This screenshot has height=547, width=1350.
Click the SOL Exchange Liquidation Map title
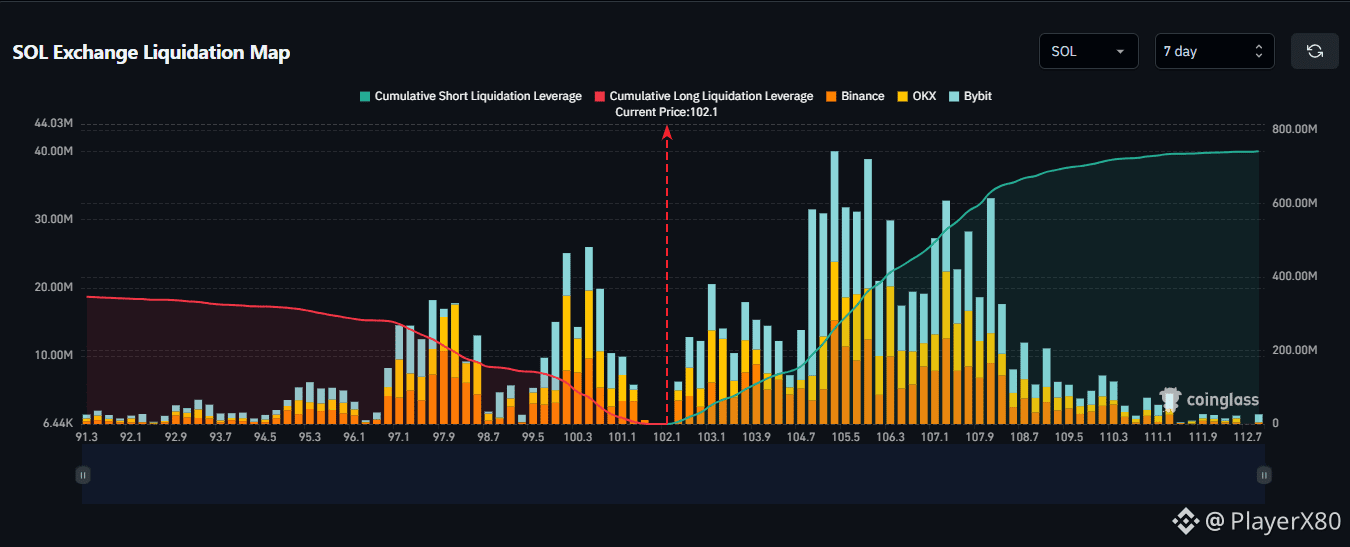click(x=151, y=53)
